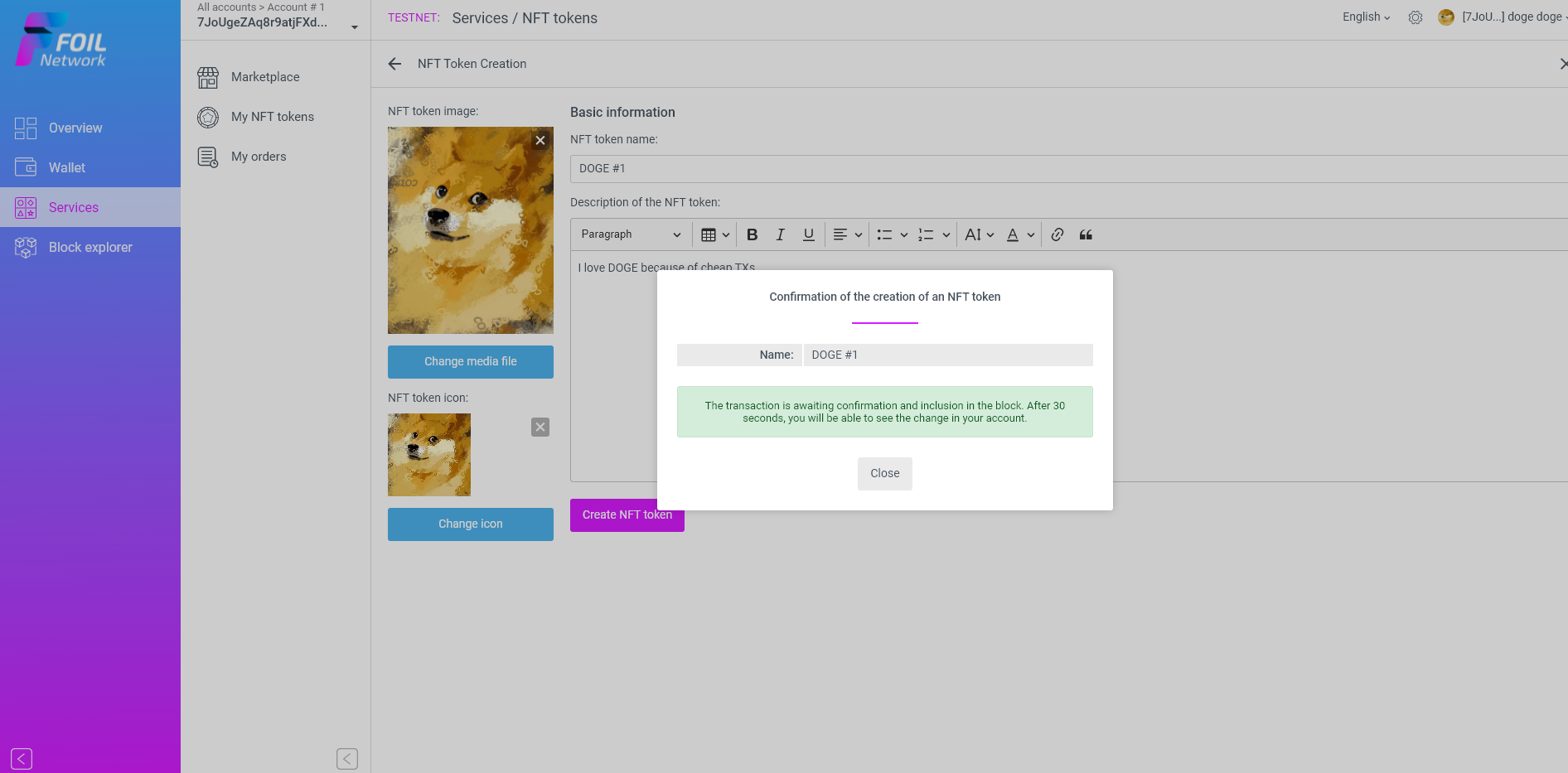Image resolution: width=1568 pixels, height=773 pixels.
Task: Click the large NFT token image preview
Action: (x=471, y=230)
